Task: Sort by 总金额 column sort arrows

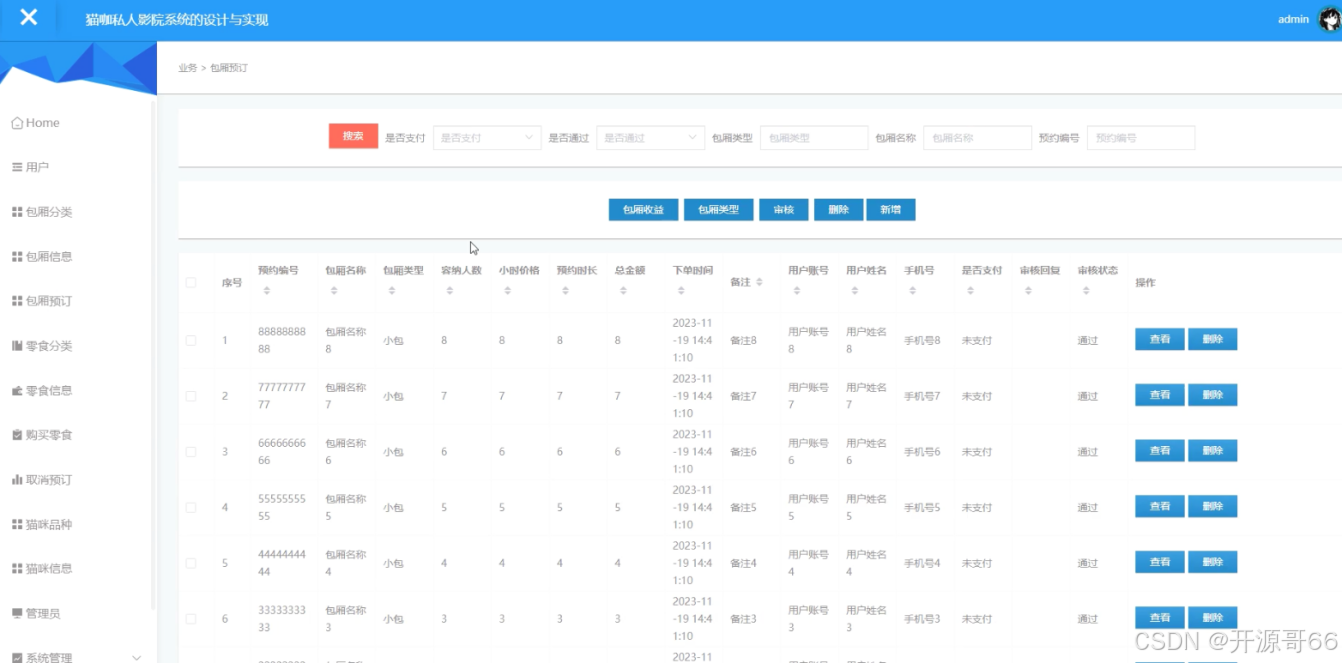Action: (623, 291)
